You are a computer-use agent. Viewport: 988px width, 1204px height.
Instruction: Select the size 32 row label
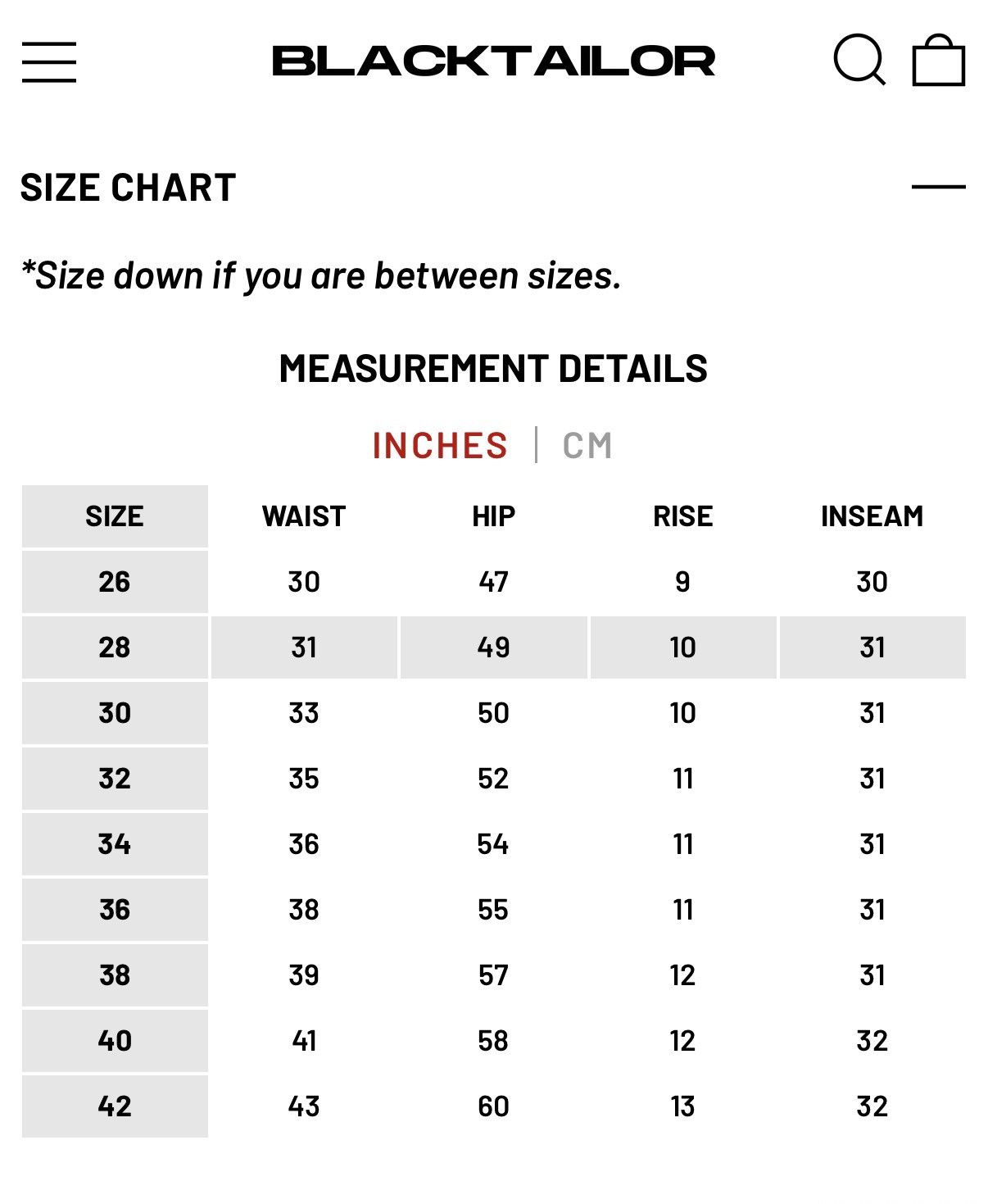point(115,779)
